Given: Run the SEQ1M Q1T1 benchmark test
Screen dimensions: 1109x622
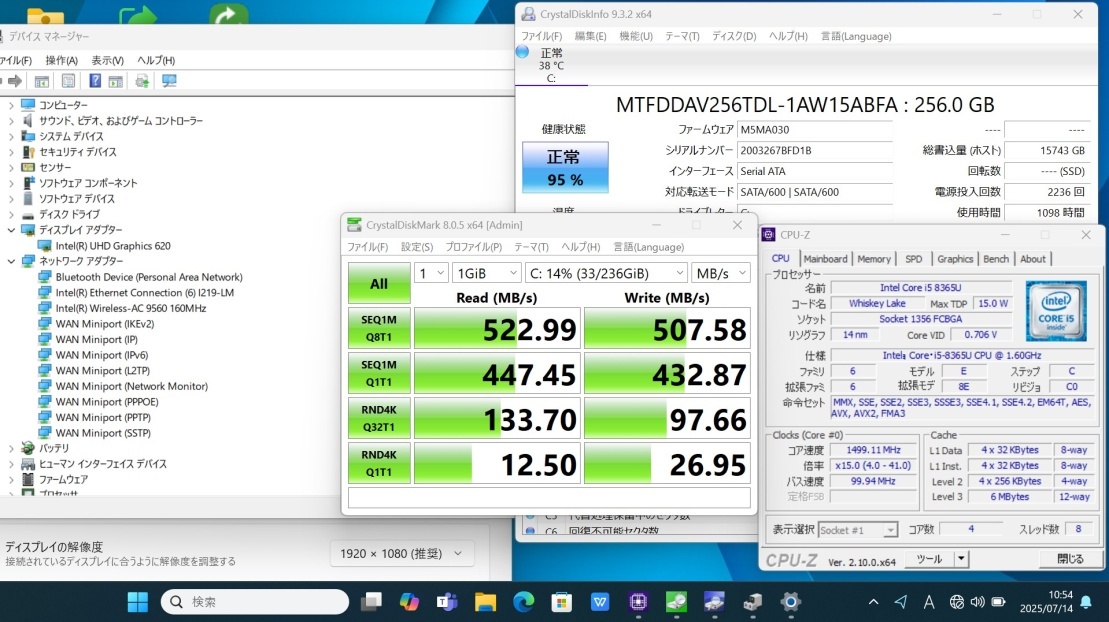Looking at the screenshot, I should tap(379, 373).
